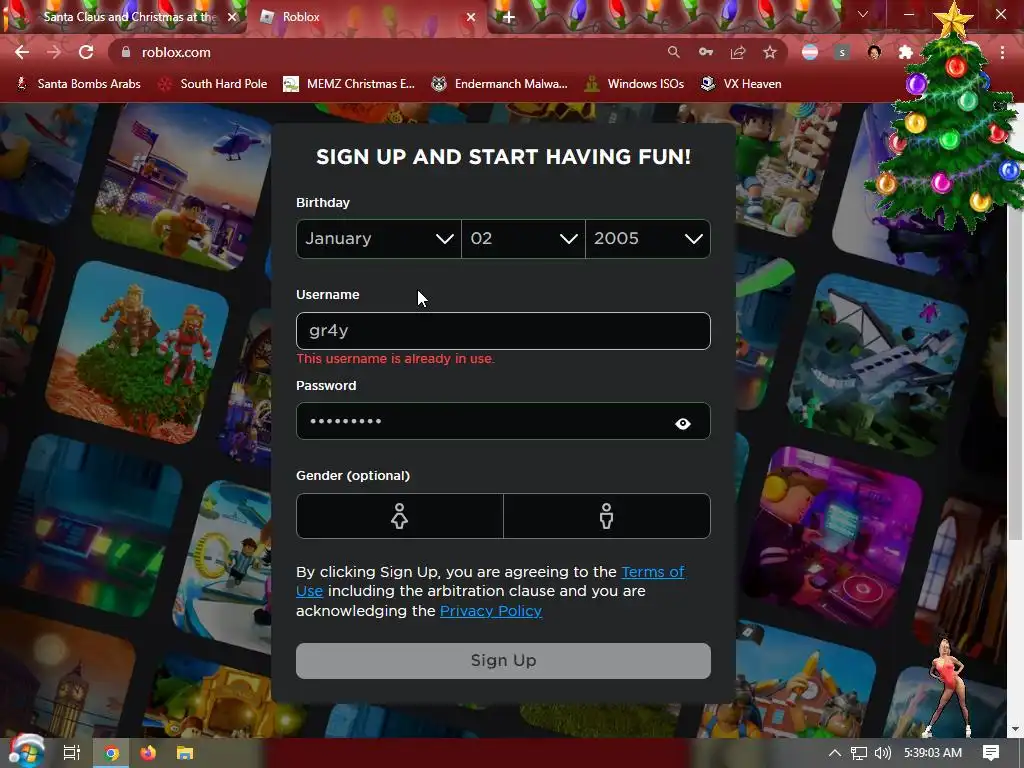Switch to the Santa Claus and Christmas tab
The height and width of the screenshot is (768, 1024).
[124, 17]
